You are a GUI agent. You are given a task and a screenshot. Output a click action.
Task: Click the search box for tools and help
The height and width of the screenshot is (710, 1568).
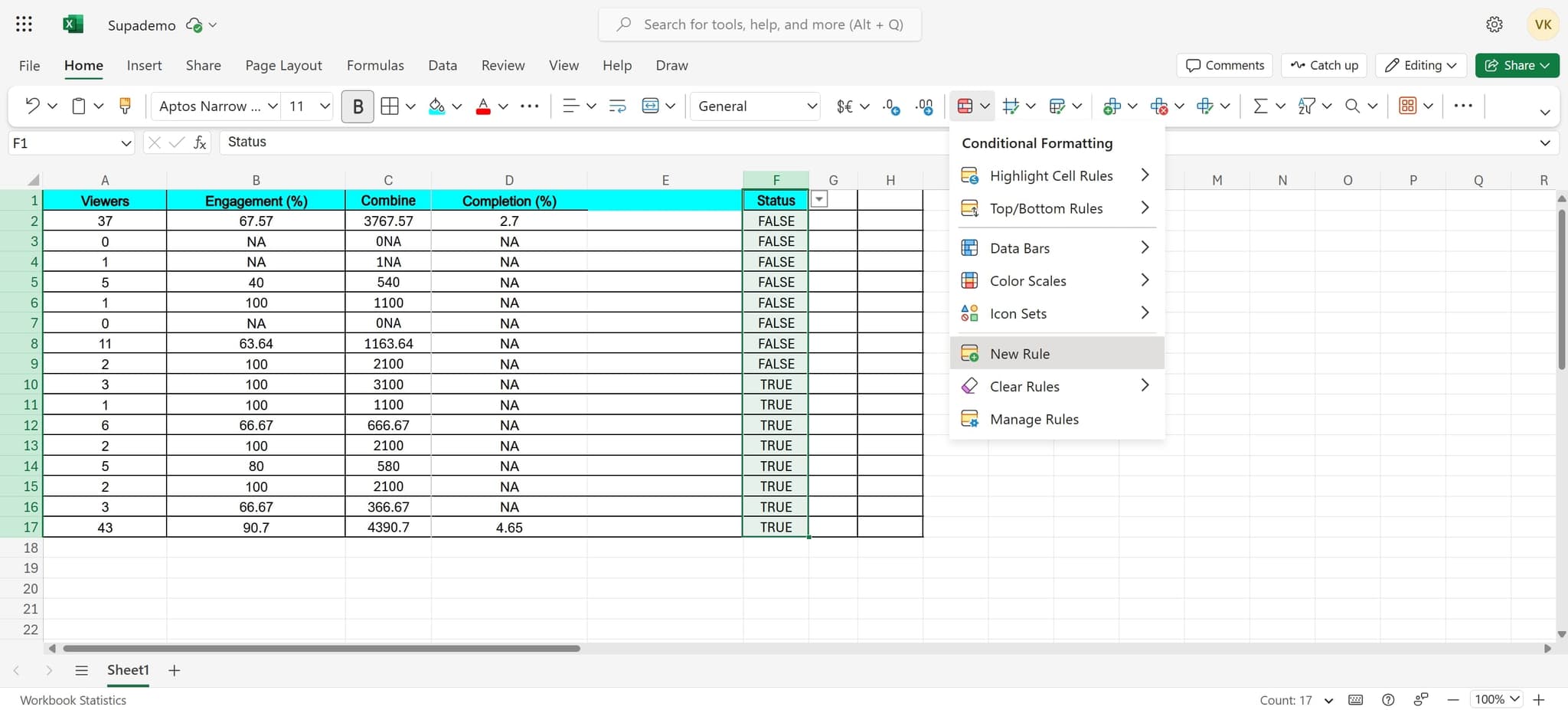click(773, 25)
